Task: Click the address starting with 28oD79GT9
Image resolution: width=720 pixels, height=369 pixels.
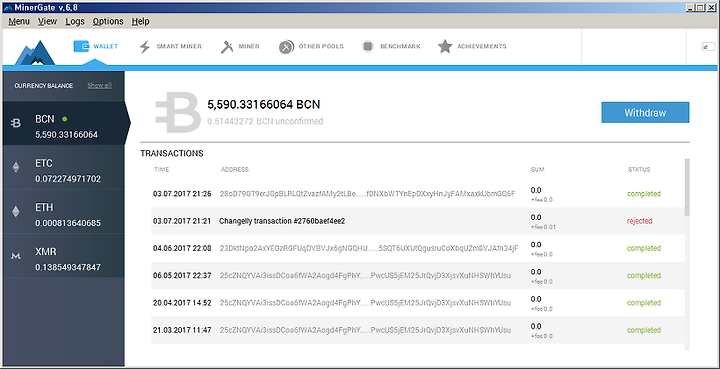Action: 367,194
